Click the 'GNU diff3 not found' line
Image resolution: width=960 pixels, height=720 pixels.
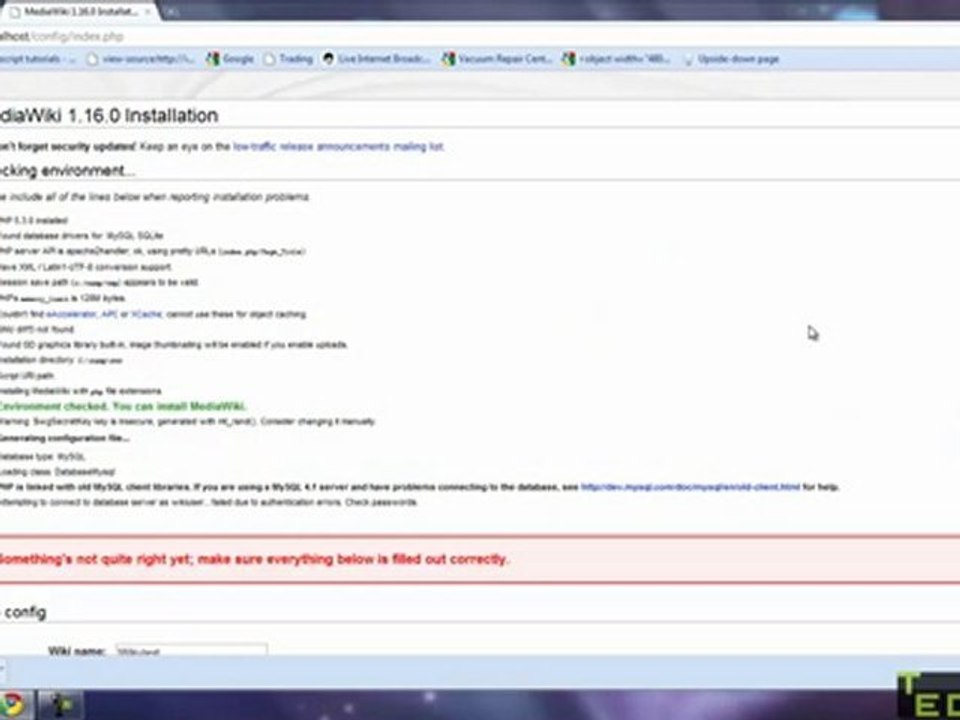tap(37, 329)
